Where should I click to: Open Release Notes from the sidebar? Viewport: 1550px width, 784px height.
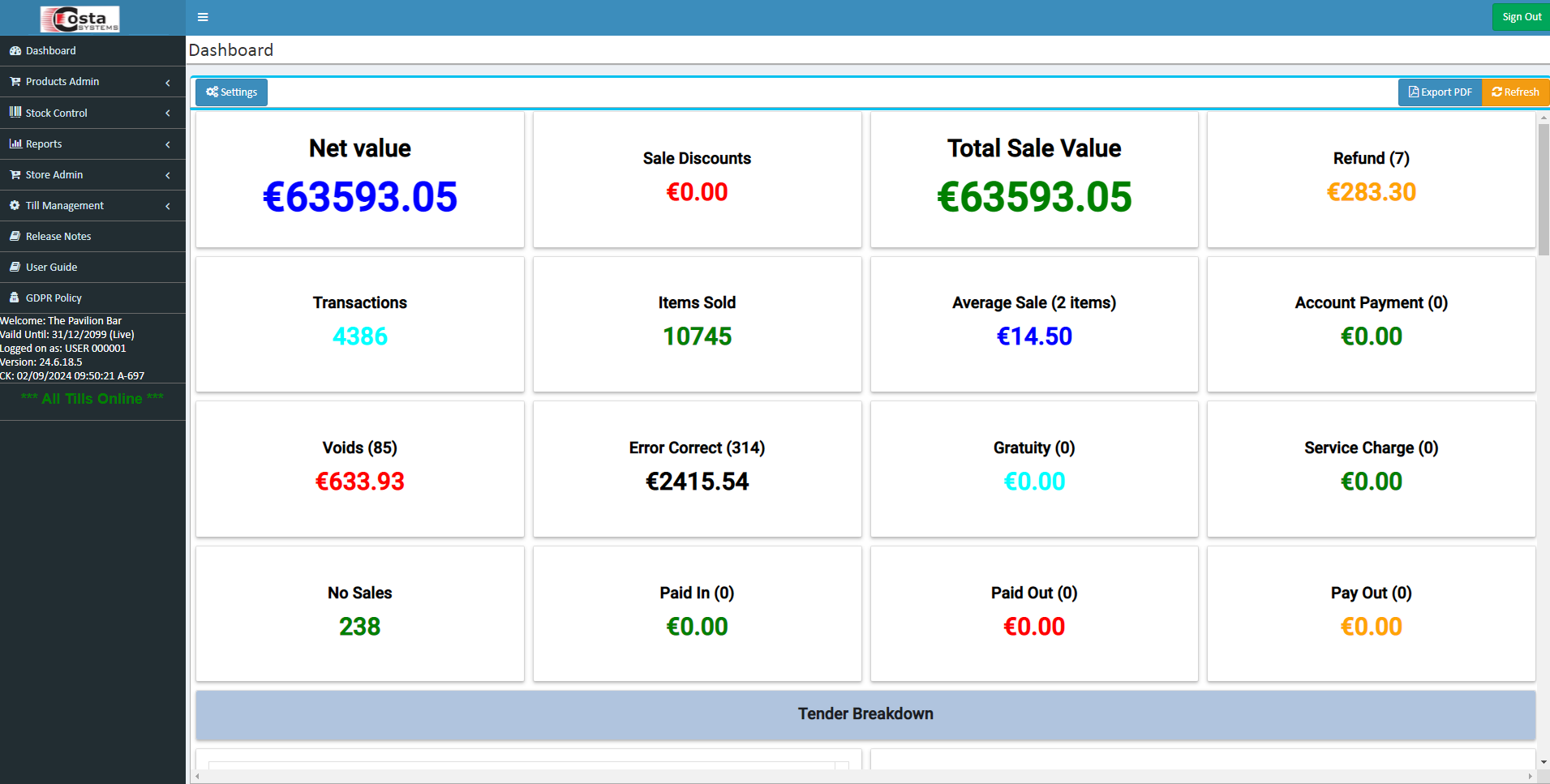click(58, 236)
